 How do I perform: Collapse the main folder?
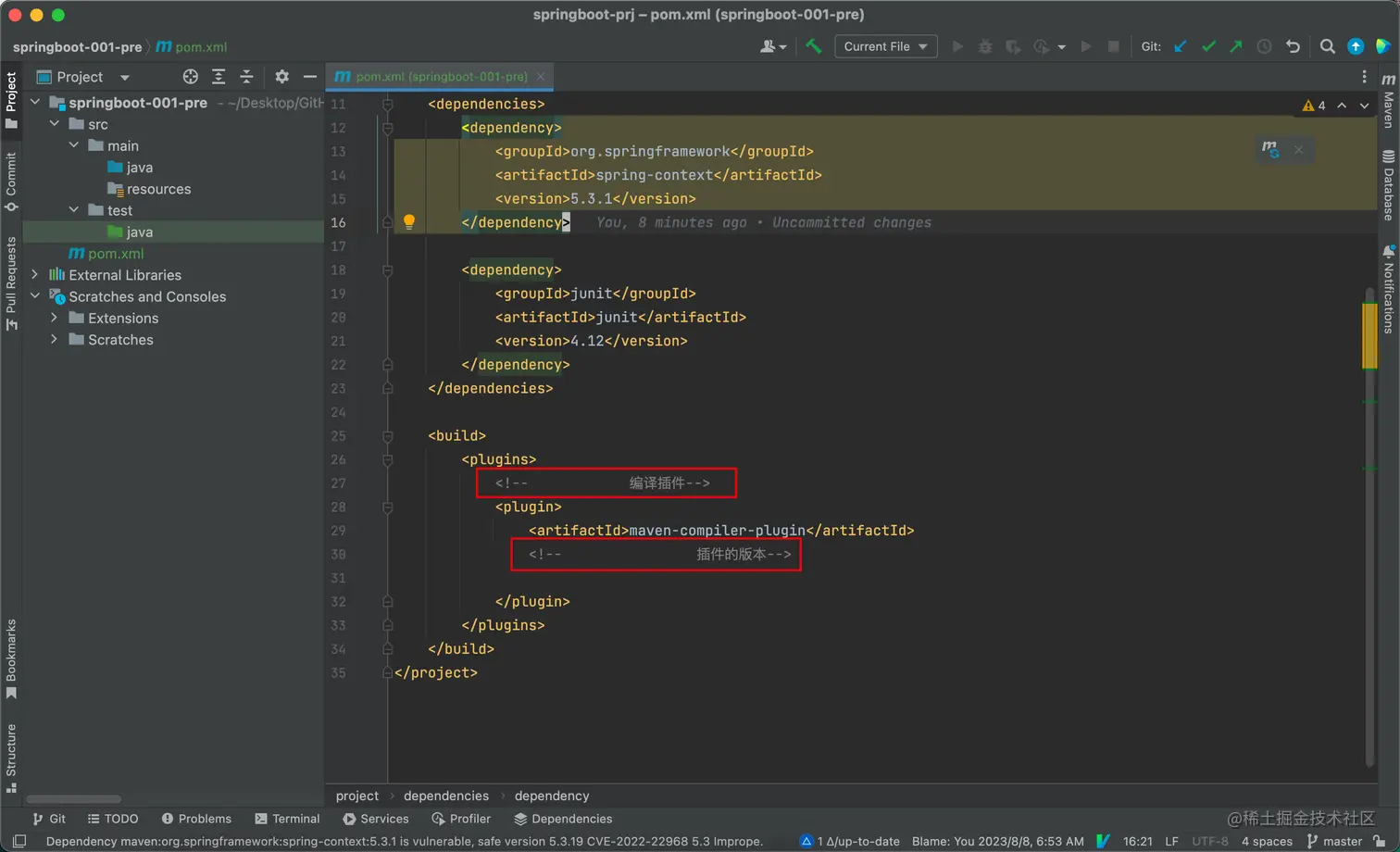(x=74, y=145)
